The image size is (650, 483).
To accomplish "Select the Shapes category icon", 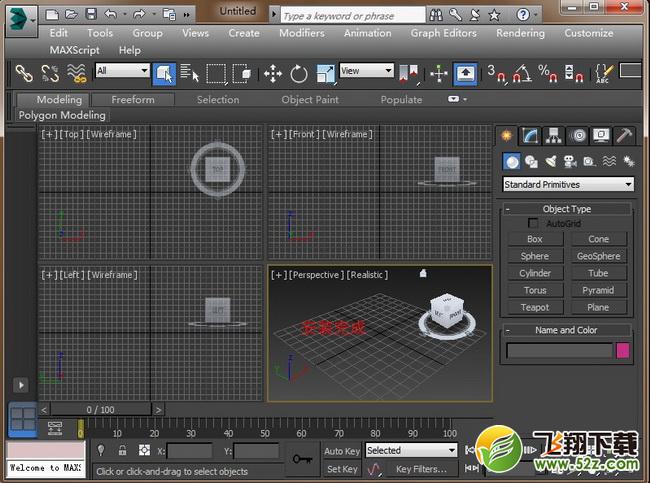I will click(531, 161).
